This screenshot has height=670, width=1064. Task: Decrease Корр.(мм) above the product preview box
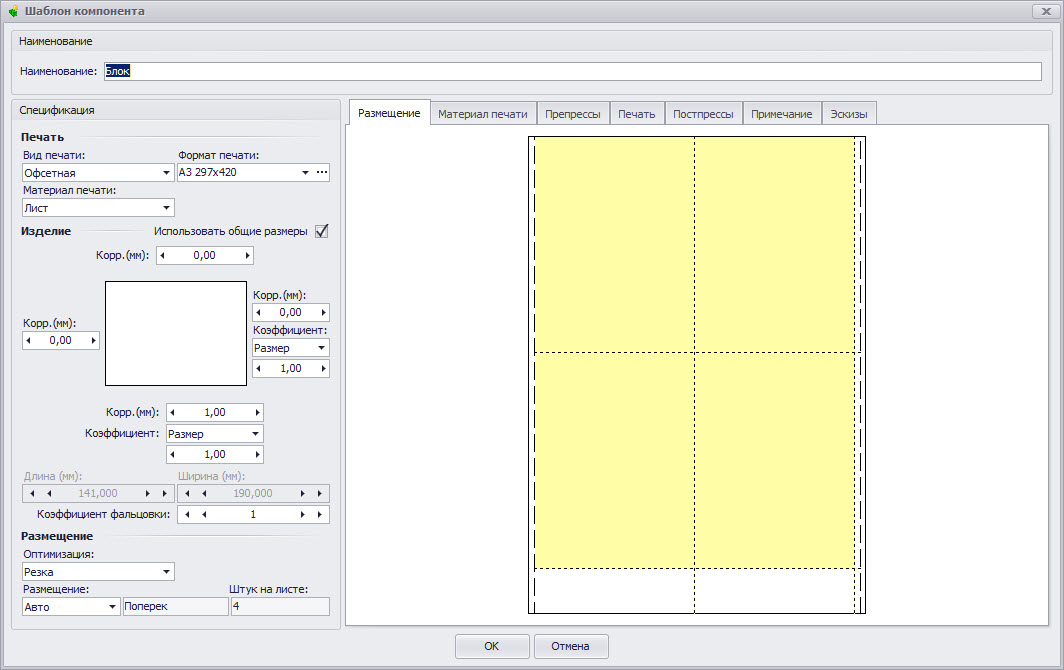pyautogui.click(x=162, y=256)
